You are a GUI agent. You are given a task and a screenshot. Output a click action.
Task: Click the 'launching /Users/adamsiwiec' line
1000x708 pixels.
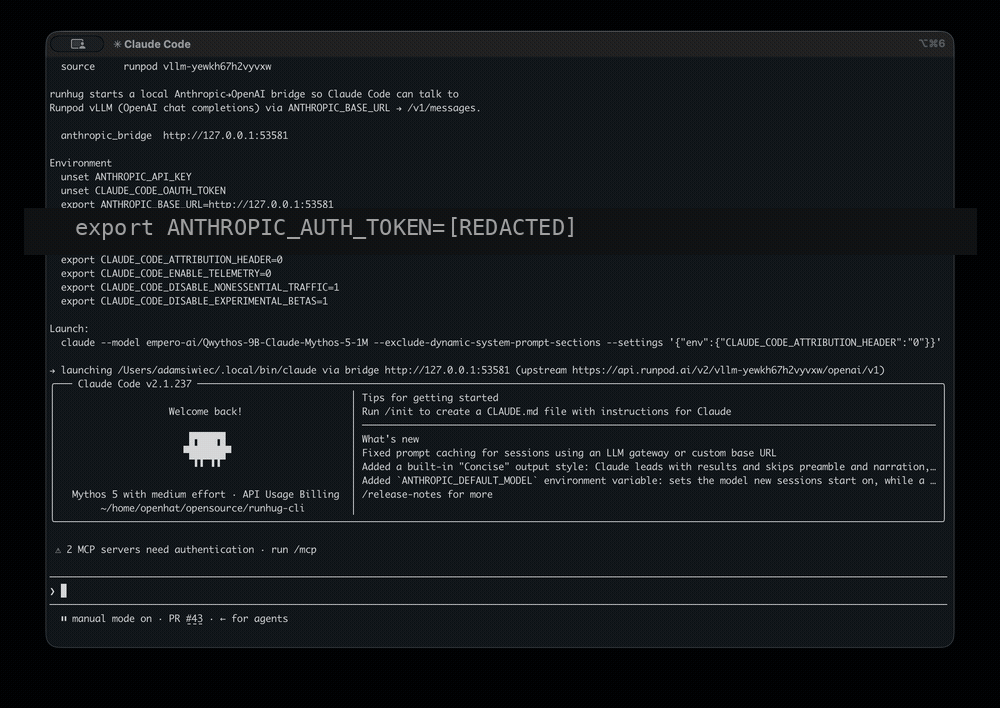pyautogui.click(x=467, y=370)
